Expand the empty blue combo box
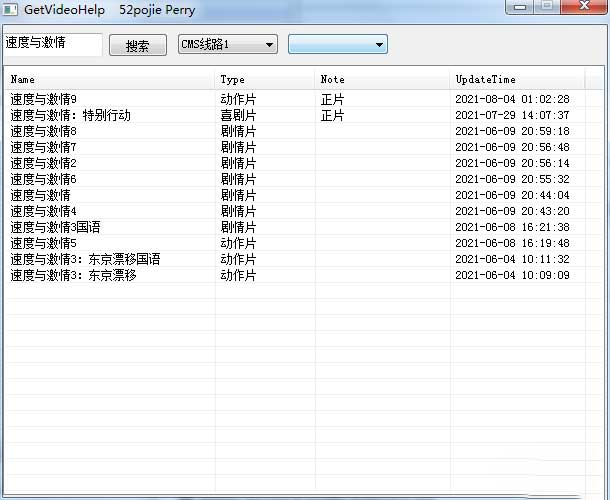The height and width of the screenshot is (500, 610). (x=338, y=44)
